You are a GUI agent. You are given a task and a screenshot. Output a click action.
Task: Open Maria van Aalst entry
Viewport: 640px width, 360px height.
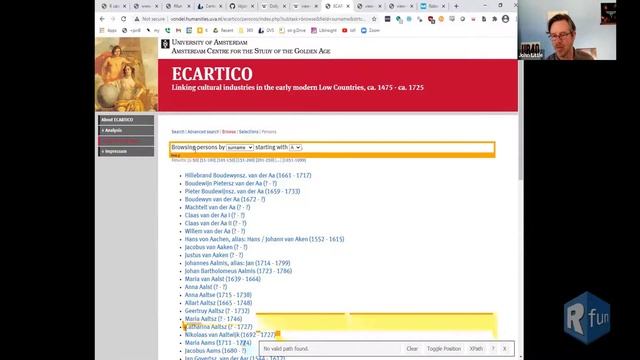point(222,279)
